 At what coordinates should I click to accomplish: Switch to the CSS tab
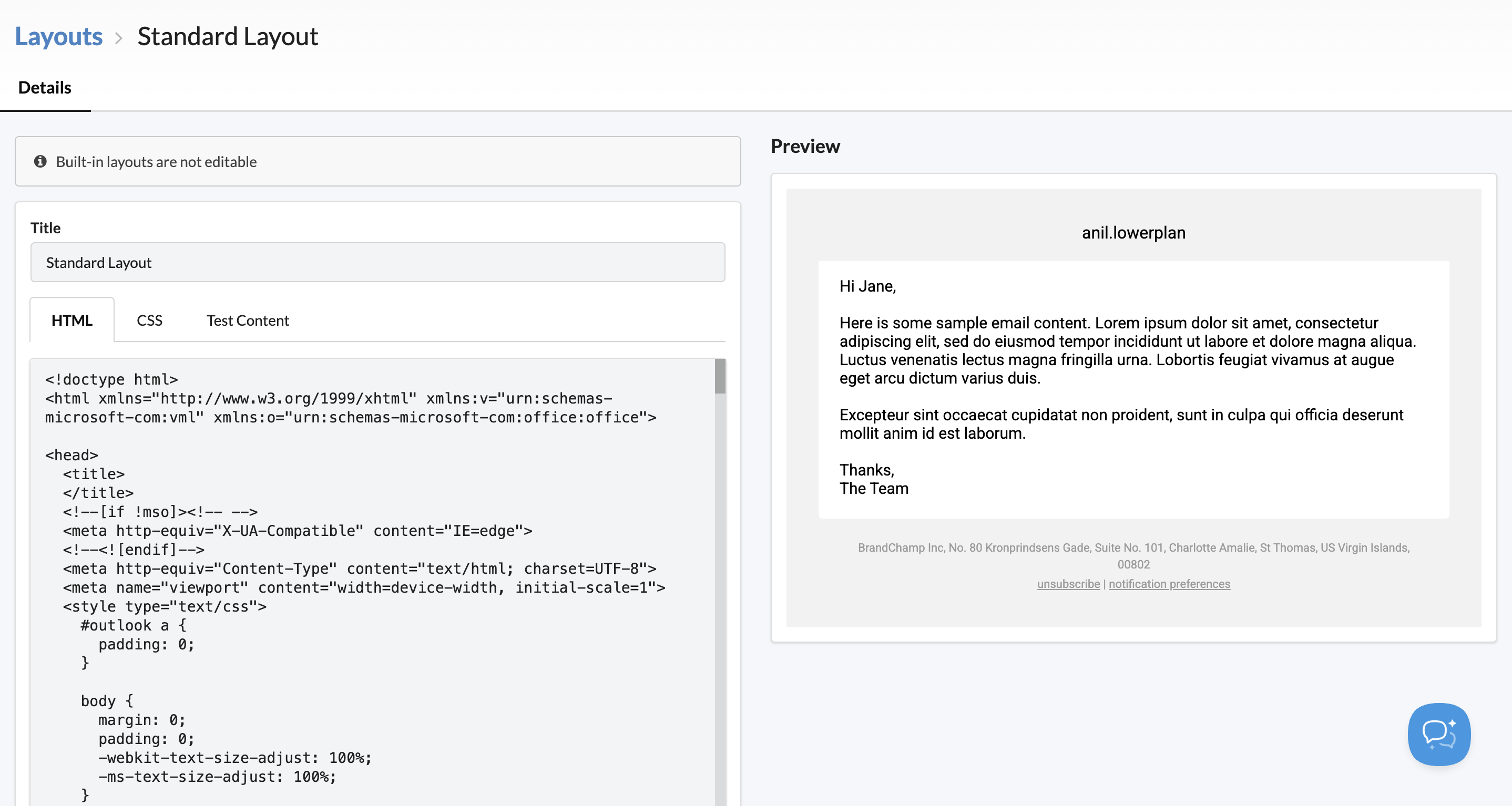149,321
